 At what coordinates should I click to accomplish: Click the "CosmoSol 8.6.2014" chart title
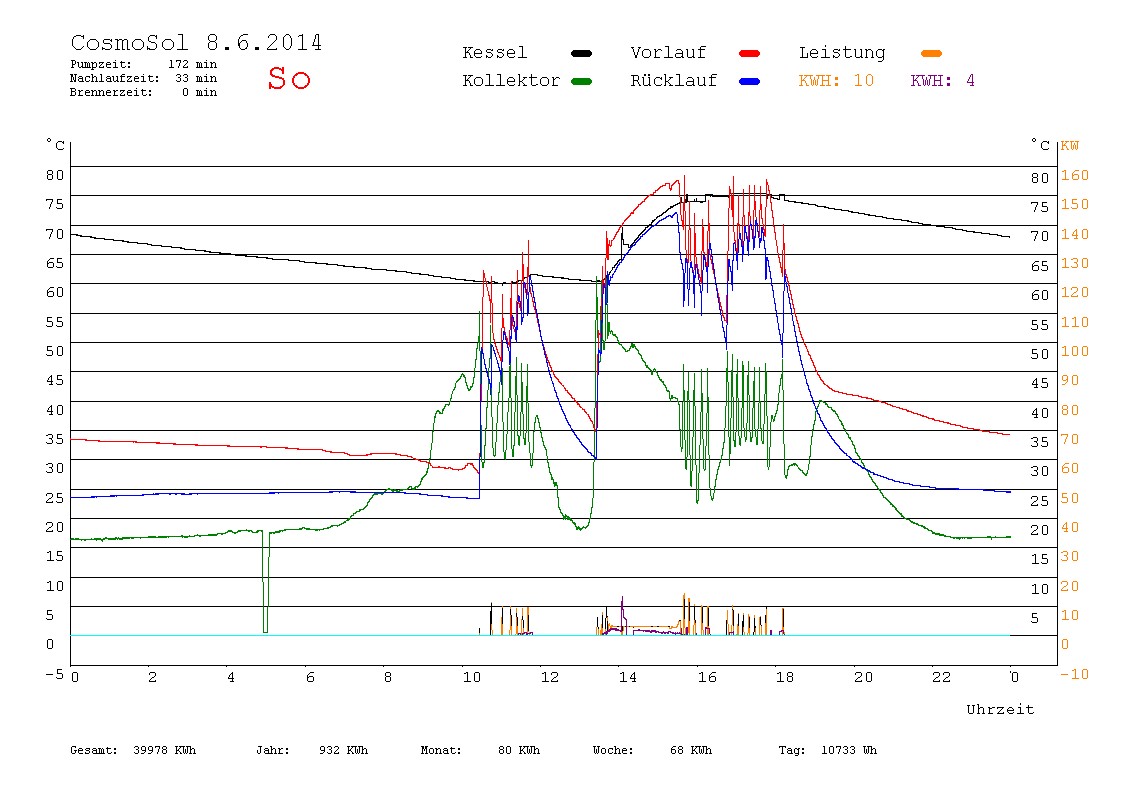pos(196,42)
